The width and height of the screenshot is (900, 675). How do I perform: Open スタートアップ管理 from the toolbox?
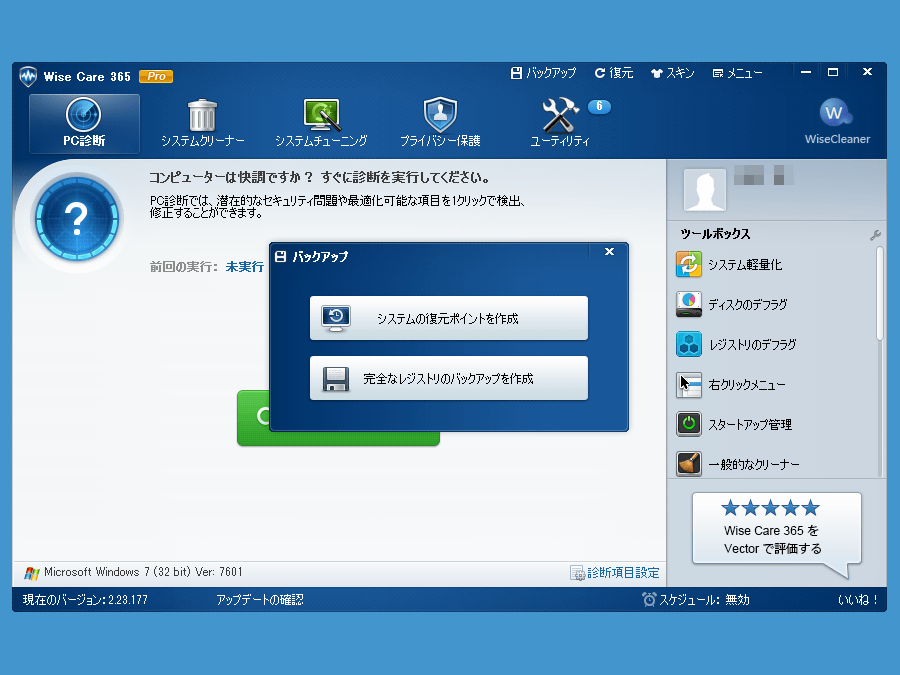coord(734,425)
